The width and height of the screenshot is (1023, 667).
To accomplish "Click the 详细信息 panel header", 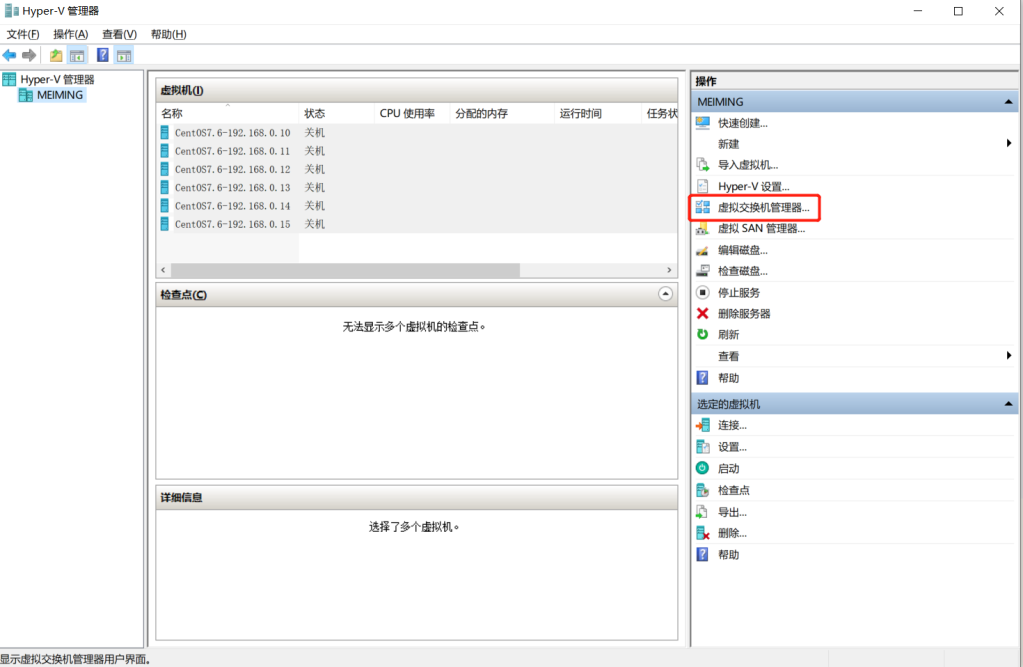I will pyautogui.click(x=417, y=497).
